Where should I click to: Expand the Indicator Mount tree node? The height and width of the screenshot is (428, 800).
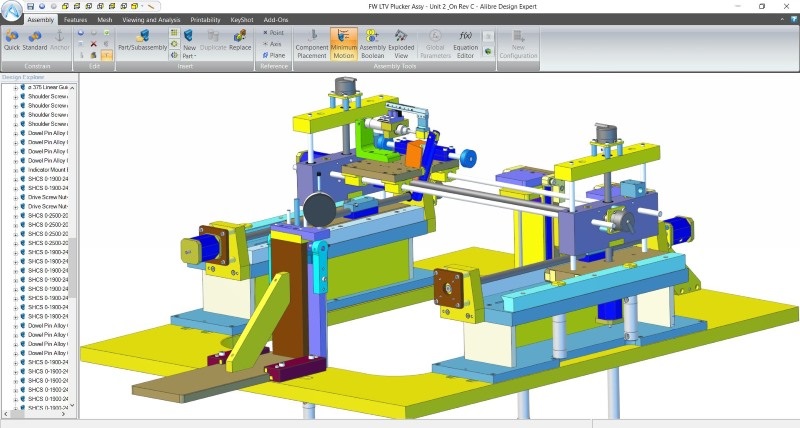(x=15, y=170)
